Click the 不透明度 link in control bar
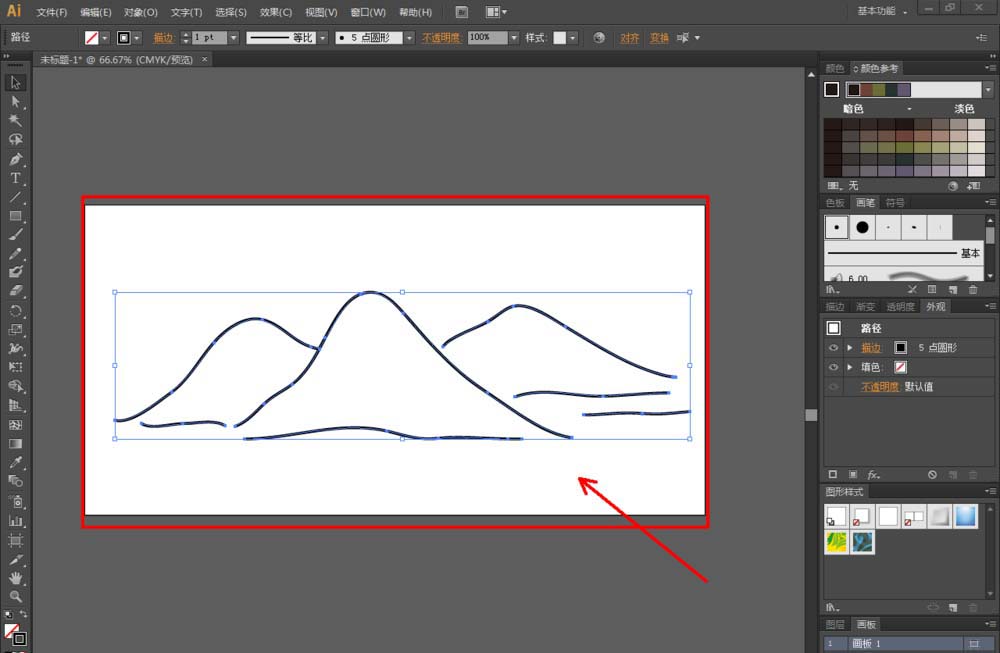1000x653 pixels. click(x=441, y=38)
